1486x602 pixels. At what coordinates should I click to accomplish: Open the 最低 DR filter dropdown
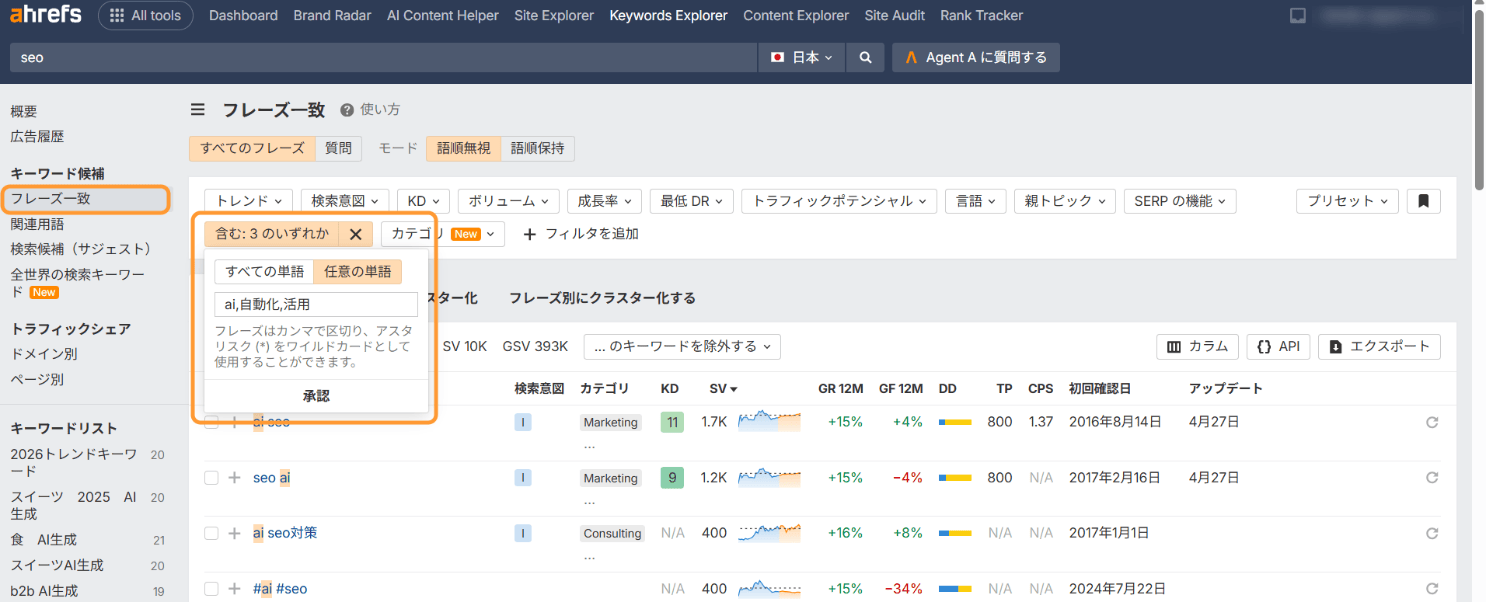pos(692,201)
